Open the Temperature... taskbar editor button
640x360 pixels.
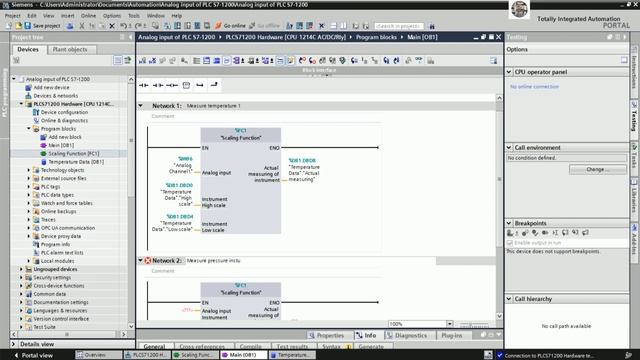(292, 355)
